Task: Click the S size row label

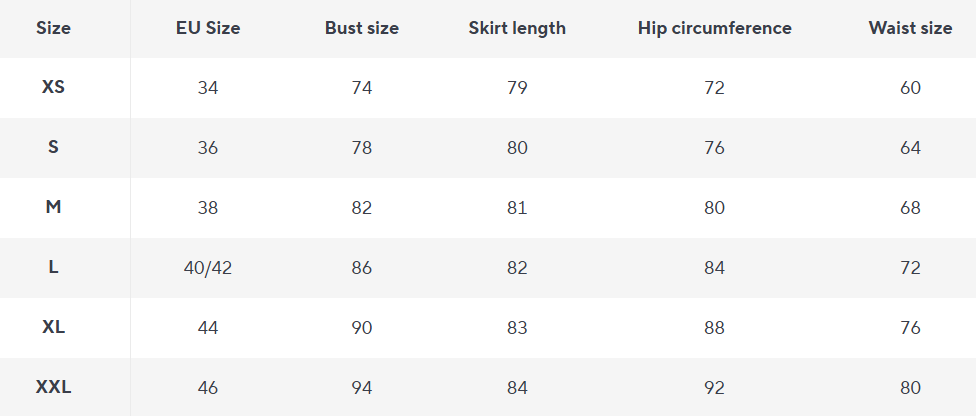Action: pyautogui.click(x=53, y=148)
